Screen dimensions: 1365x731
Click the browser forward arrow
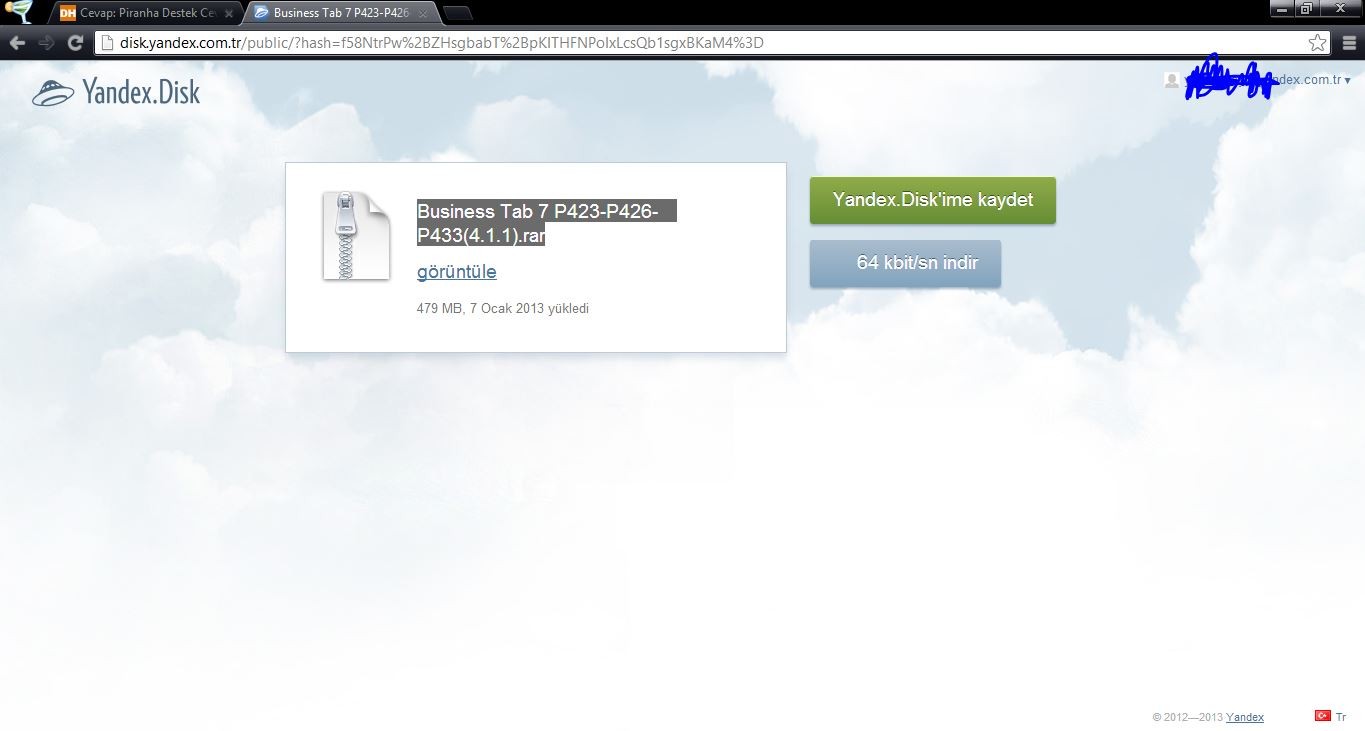tap(46, 43)
